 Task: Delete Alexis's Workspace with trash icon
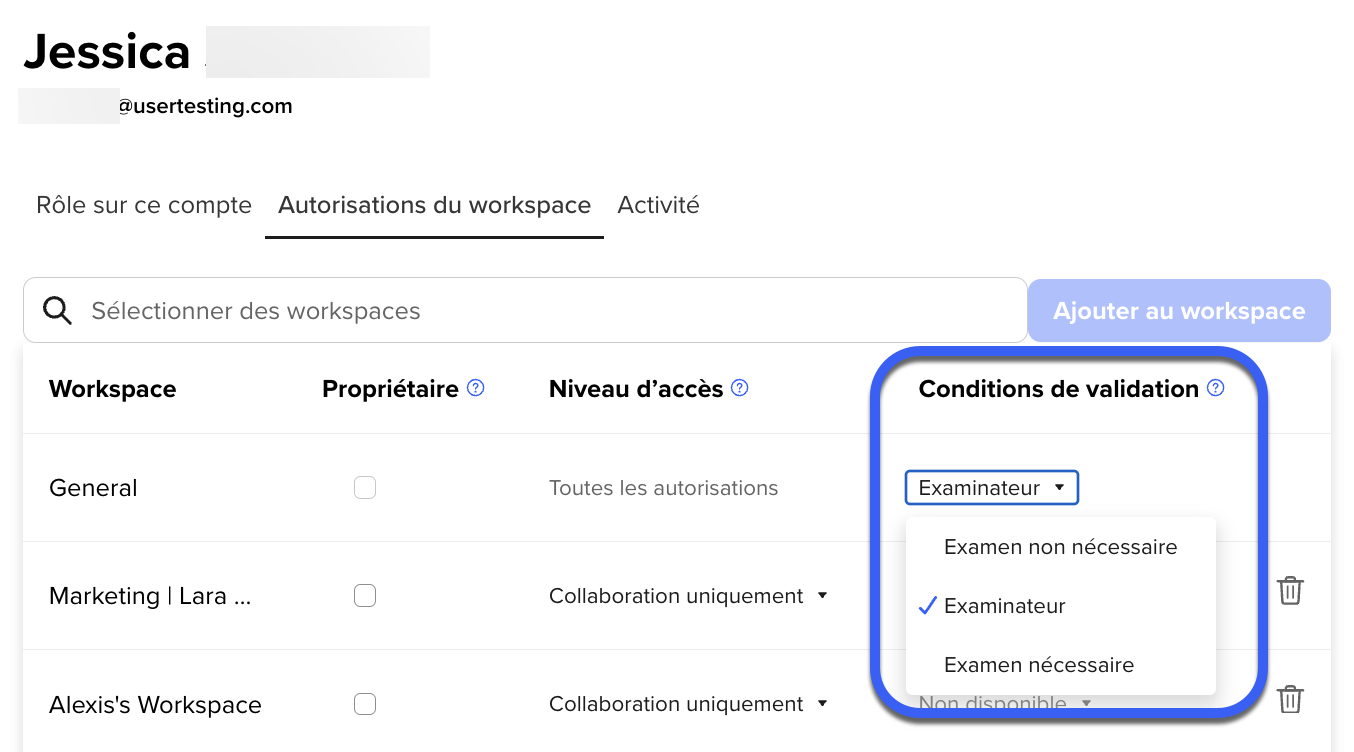[x=1290, y=699]
